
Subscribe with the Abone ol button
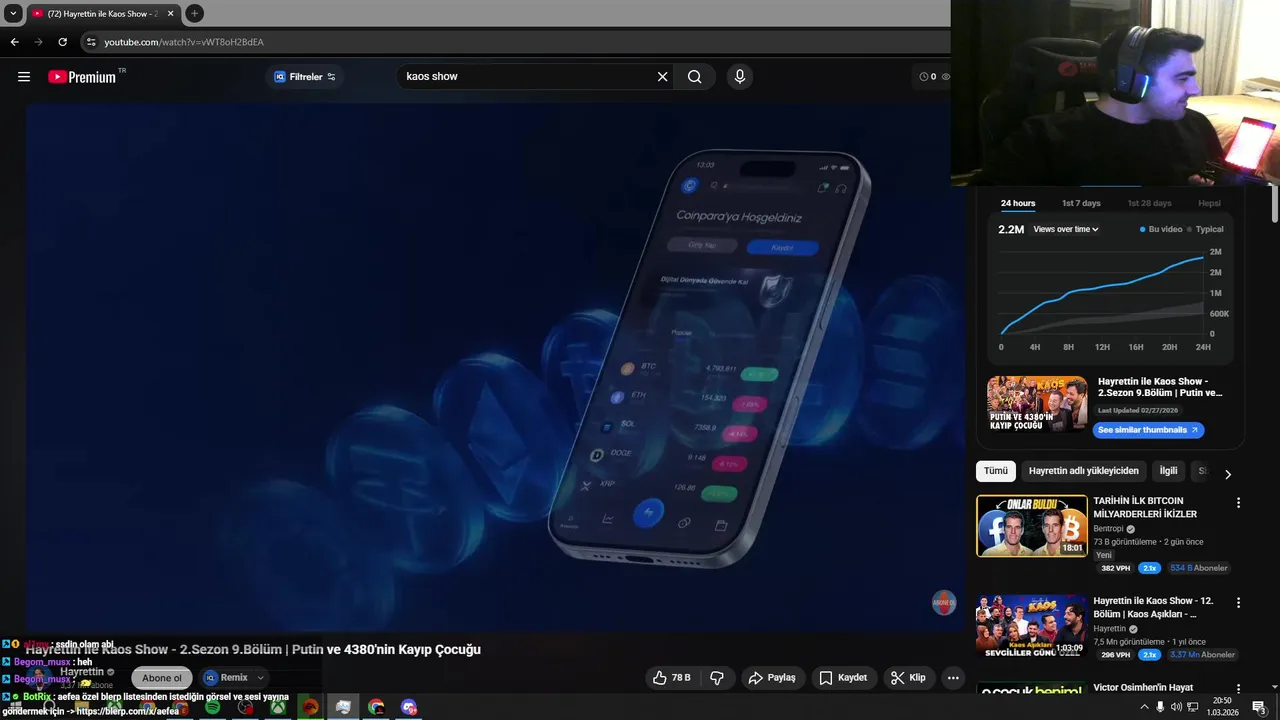click(x=162, y=678)
